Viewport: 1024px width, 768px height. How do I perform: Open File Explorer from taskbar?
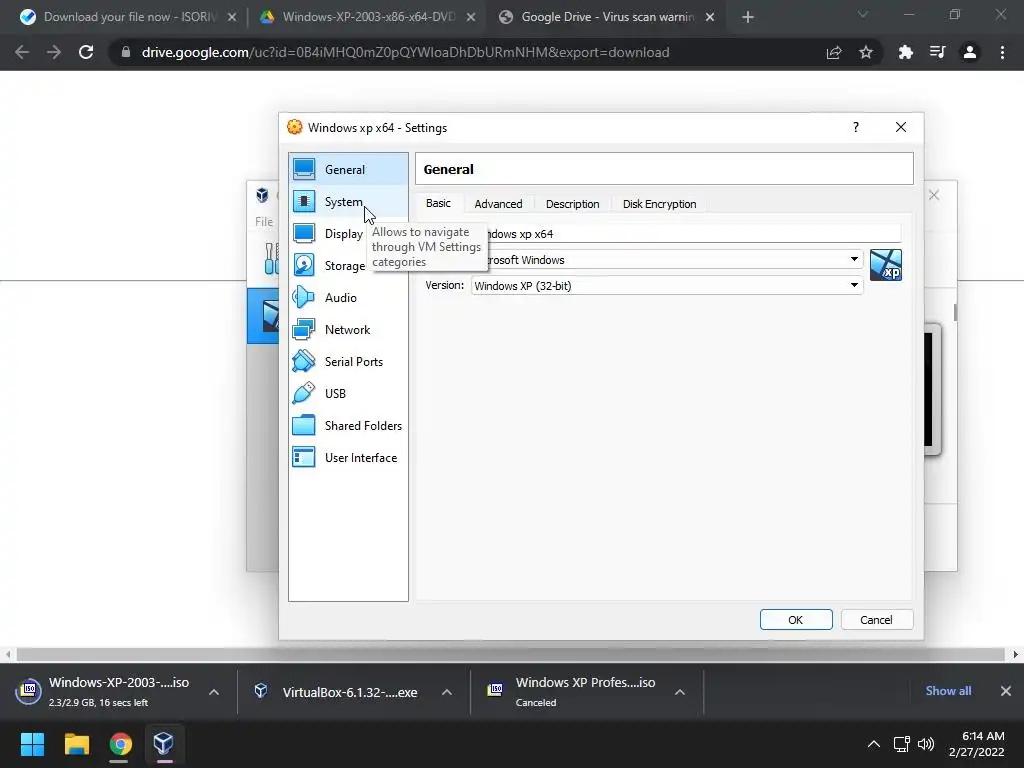click(76, 744)
